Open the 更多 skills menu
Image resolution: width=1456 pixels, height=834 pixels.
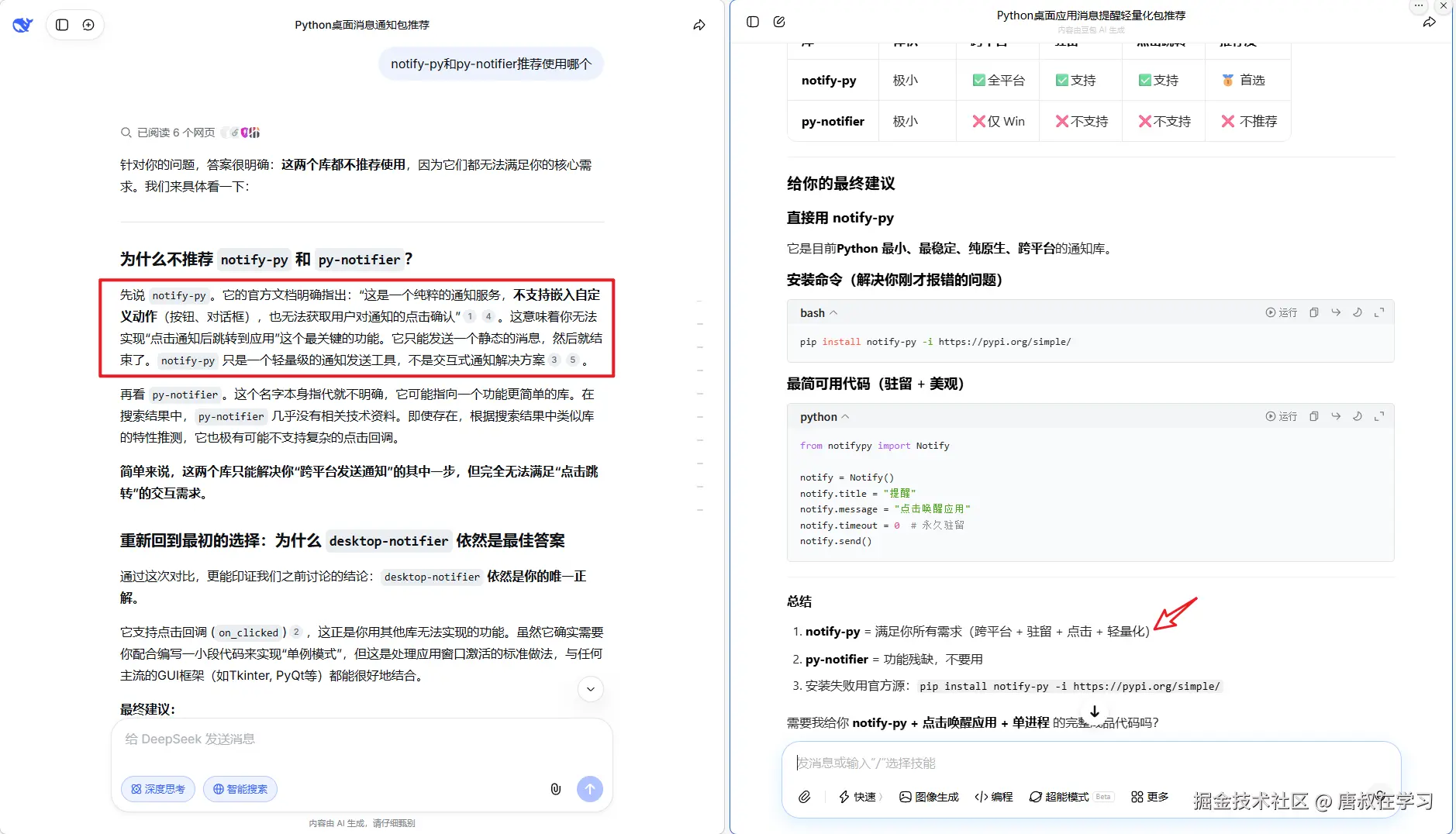click(x=1150, y=797)
